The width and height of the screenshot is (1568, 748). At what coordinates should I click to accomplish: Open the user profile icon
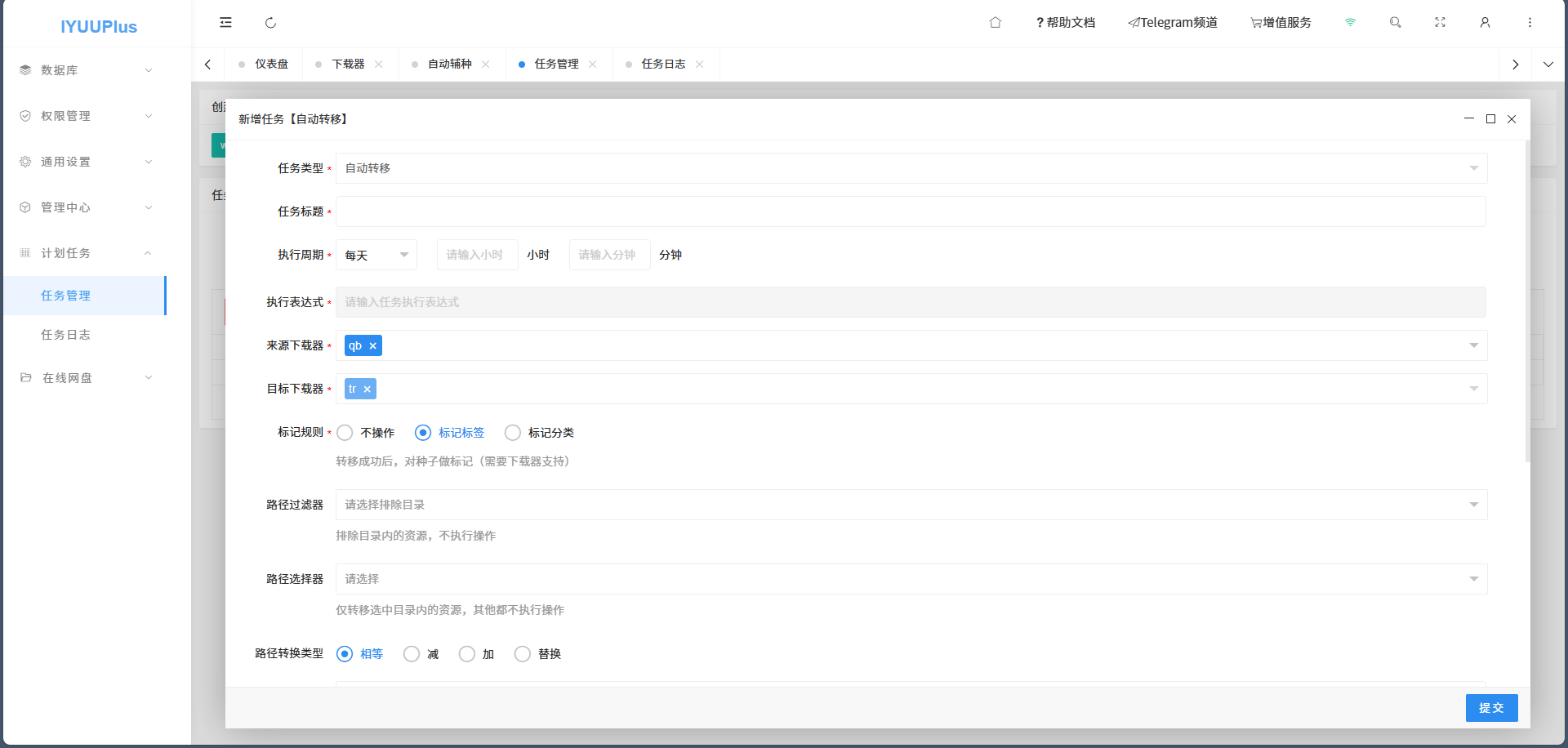(x=1485, y=23)
